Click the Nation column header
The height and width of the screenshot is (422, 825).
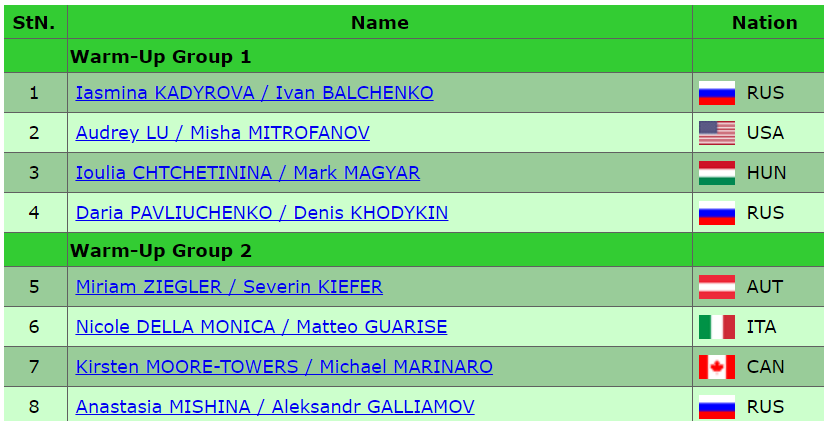764,22
